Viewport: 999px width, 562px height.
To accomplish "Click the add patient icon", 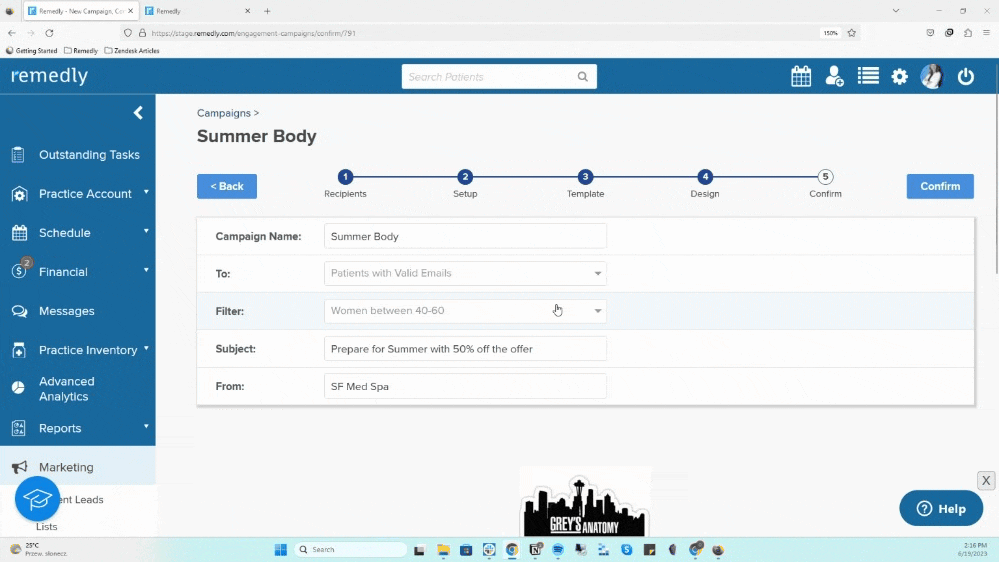I will [x=834, y=76].
